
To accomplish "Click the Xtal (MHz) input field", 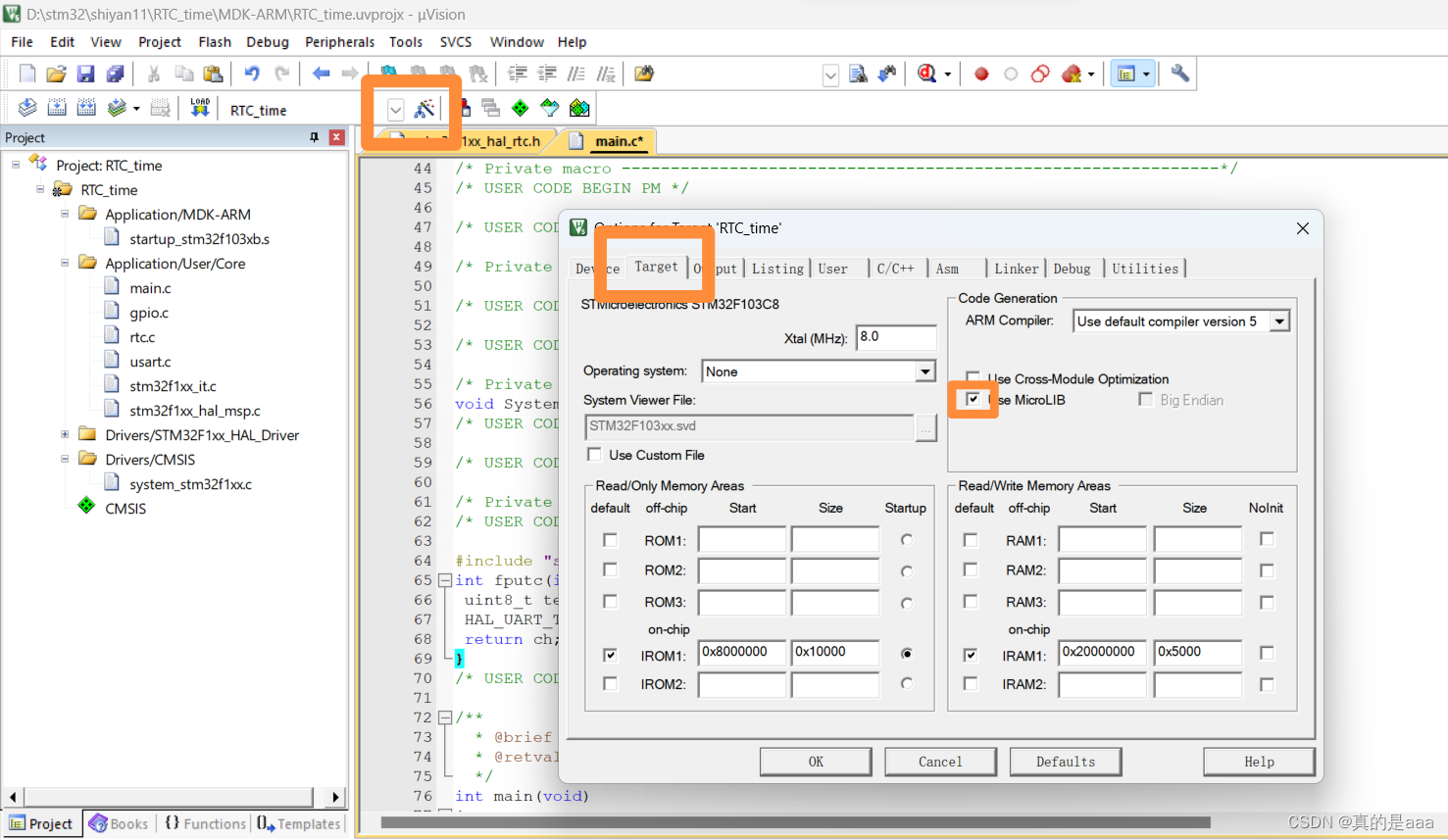I will click(x=896, y=337).
